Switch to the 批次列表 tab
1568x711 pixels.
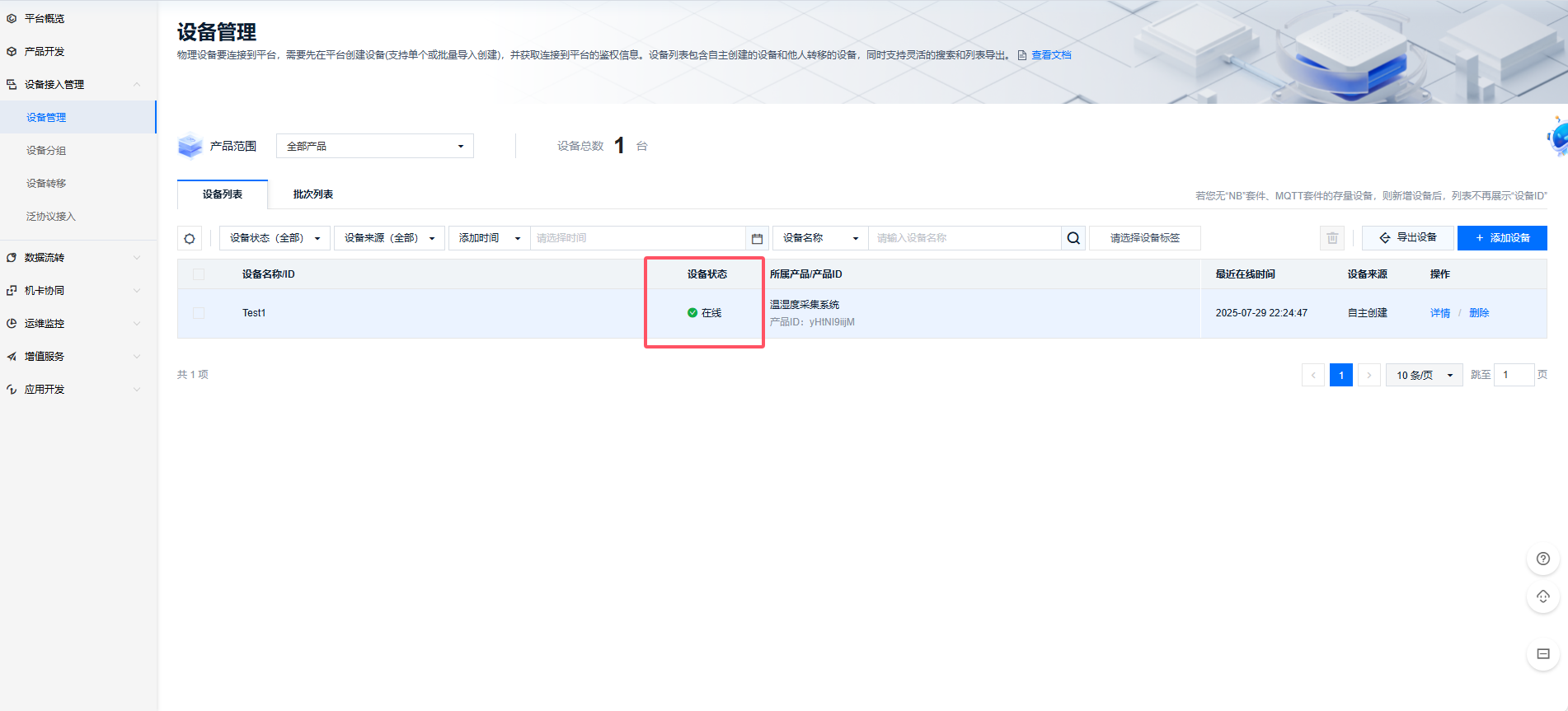(313, 194)
